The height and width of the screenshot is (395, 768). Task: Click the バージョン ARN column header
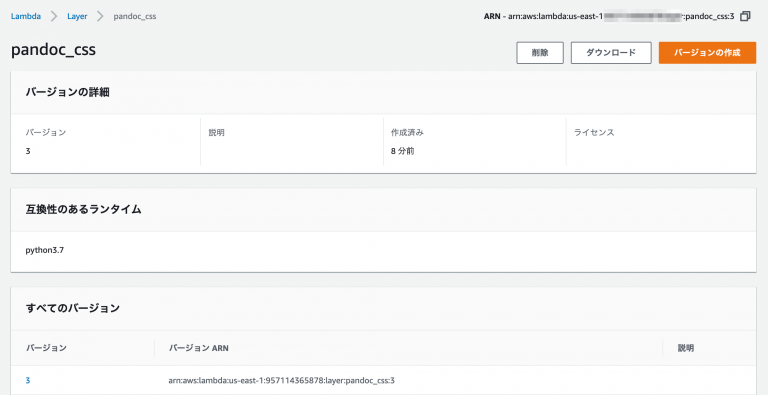(198, 348)
